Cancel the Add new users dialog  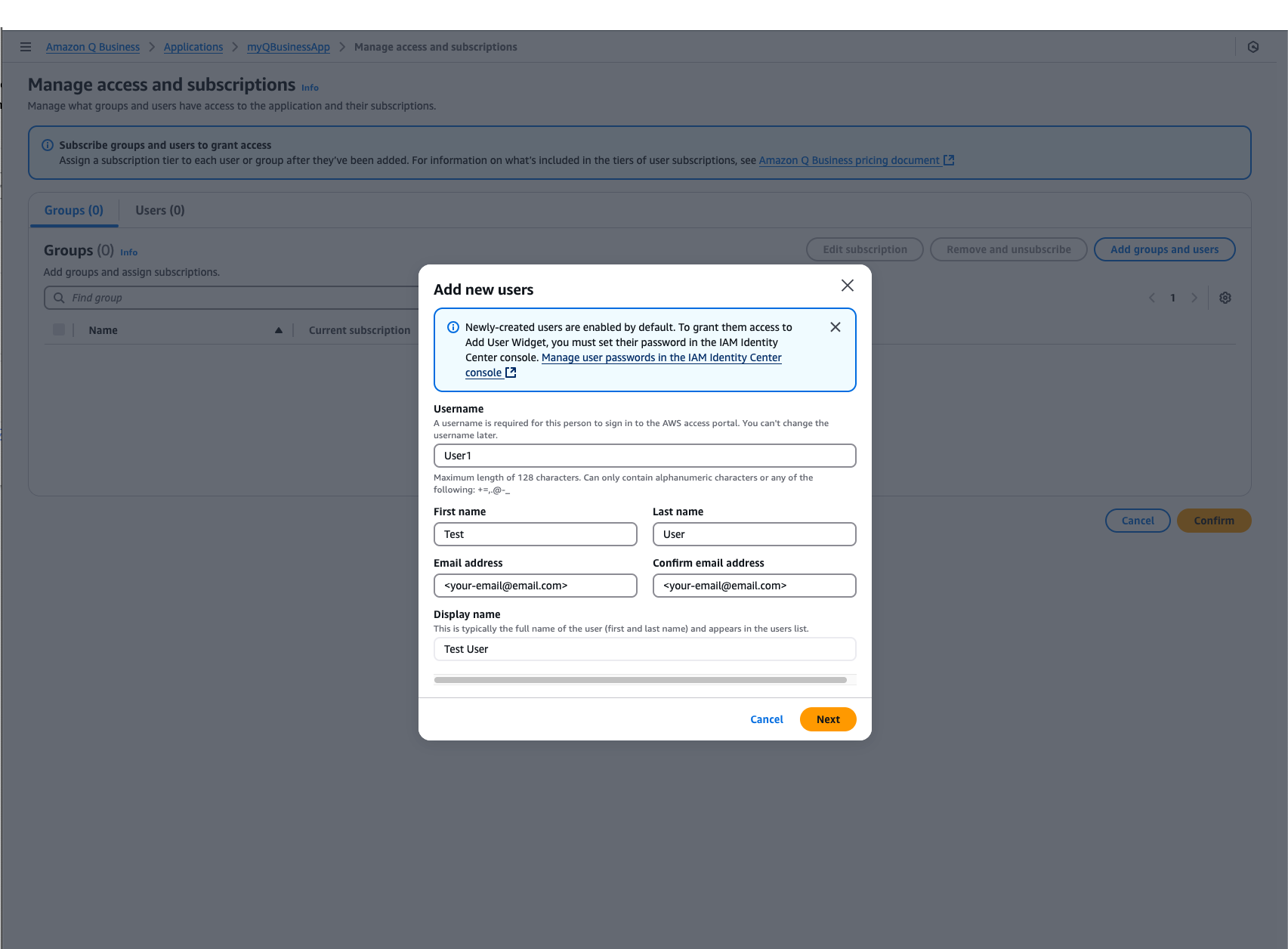(x=766, y=719)
